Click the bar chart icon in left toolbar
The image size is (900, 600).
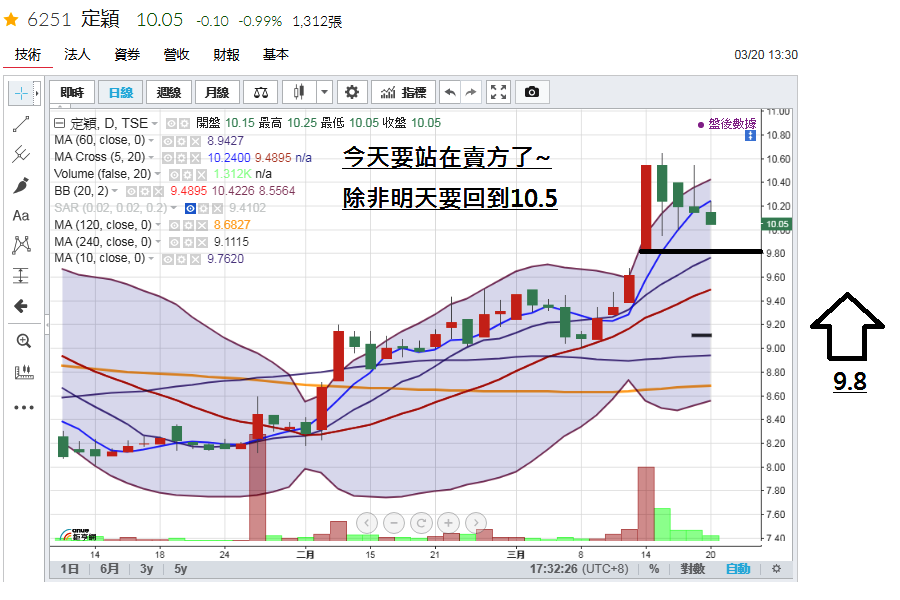[24, 372]
